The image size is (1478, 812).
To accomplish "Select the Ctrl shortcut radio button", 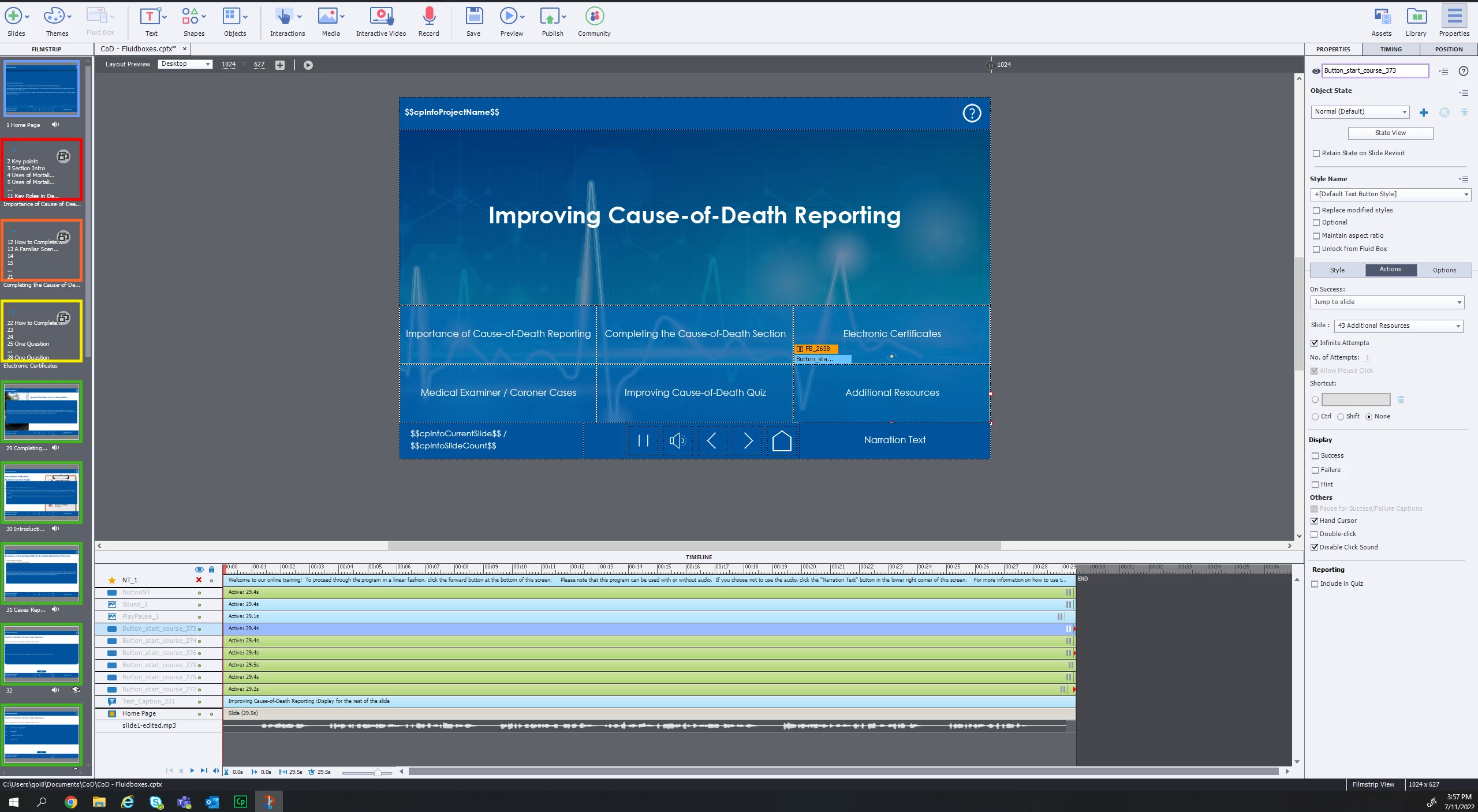I will pos(1315,417).
